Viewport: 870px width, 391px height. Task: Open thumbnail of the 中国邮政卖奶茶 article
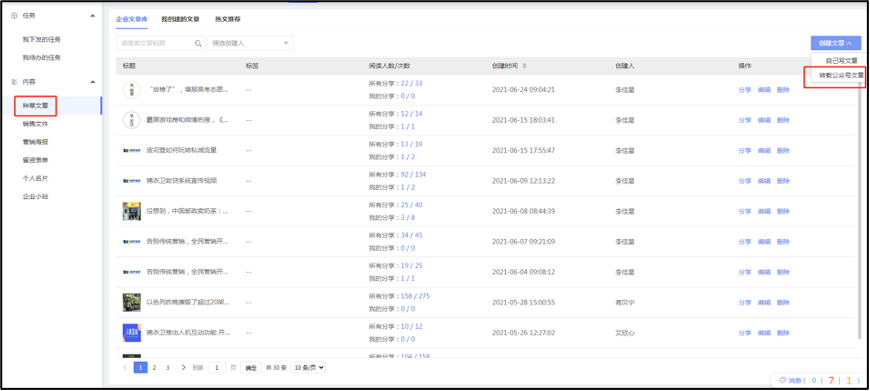(131, 211)
